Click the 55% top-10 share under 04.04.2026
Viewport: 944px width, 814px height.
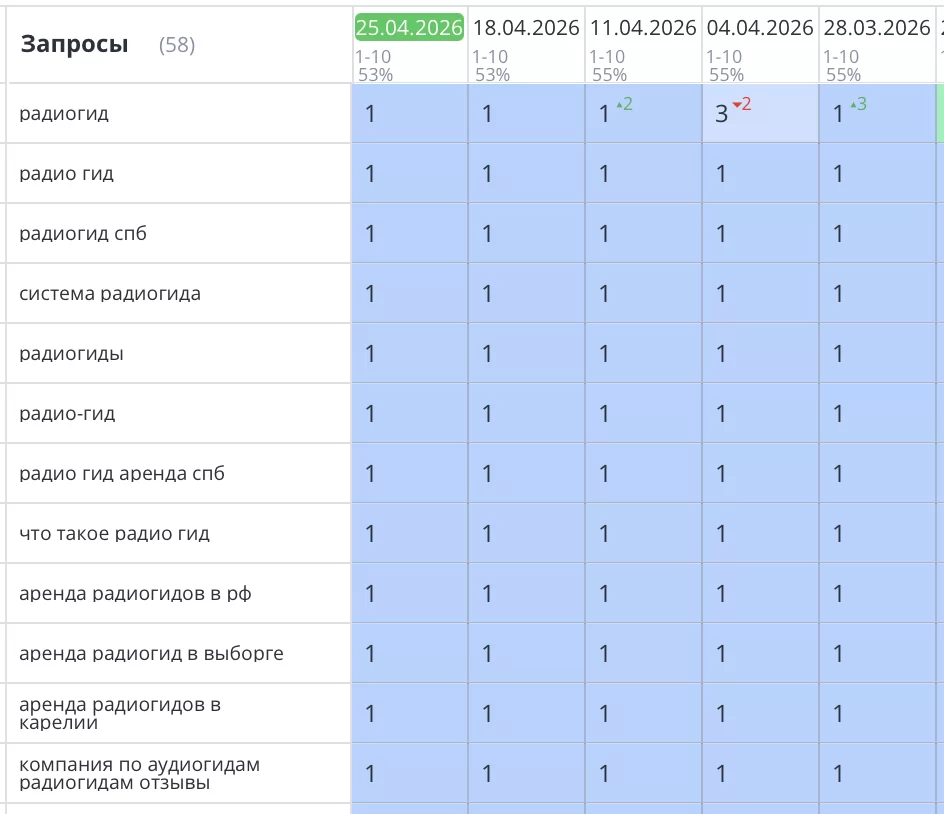point(726,75)
